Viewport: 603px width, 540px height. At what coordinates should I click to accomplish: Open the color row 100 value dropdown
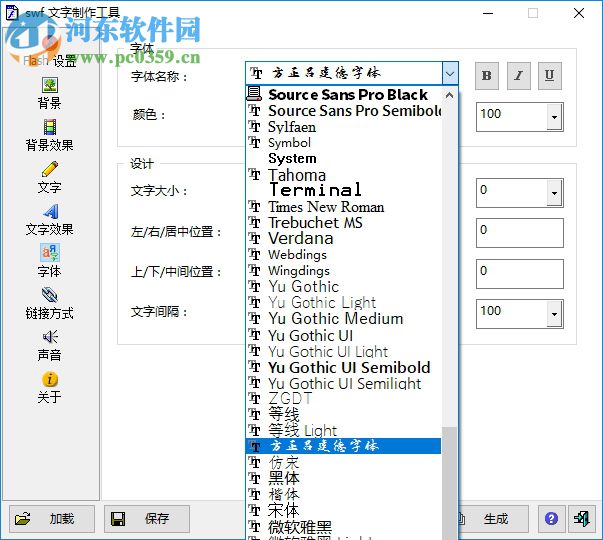point(554,117)
